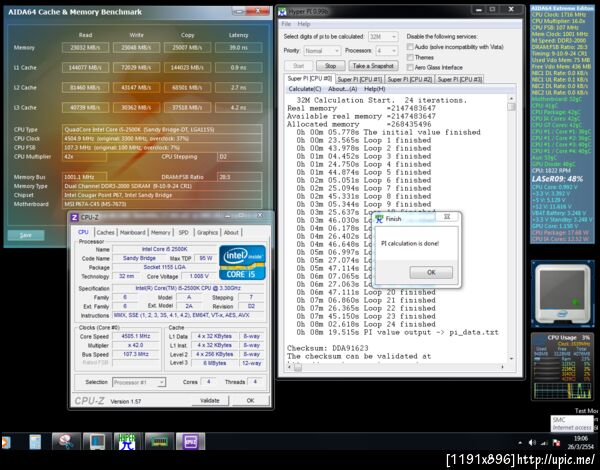The width and height of the screenshot is (600, 470).
Task: Click the volume speaker tray icon
Action: pyautogui.click(x=532, y=443)
